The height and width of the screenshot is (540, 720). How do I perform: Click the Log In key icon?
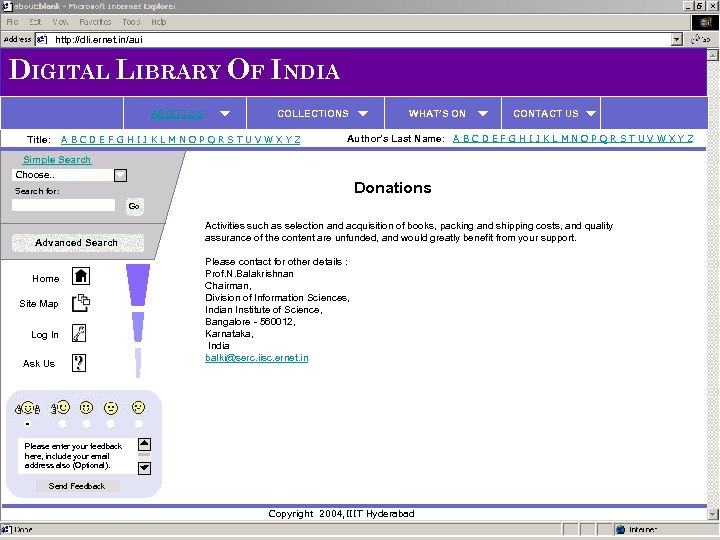point(79,333)
